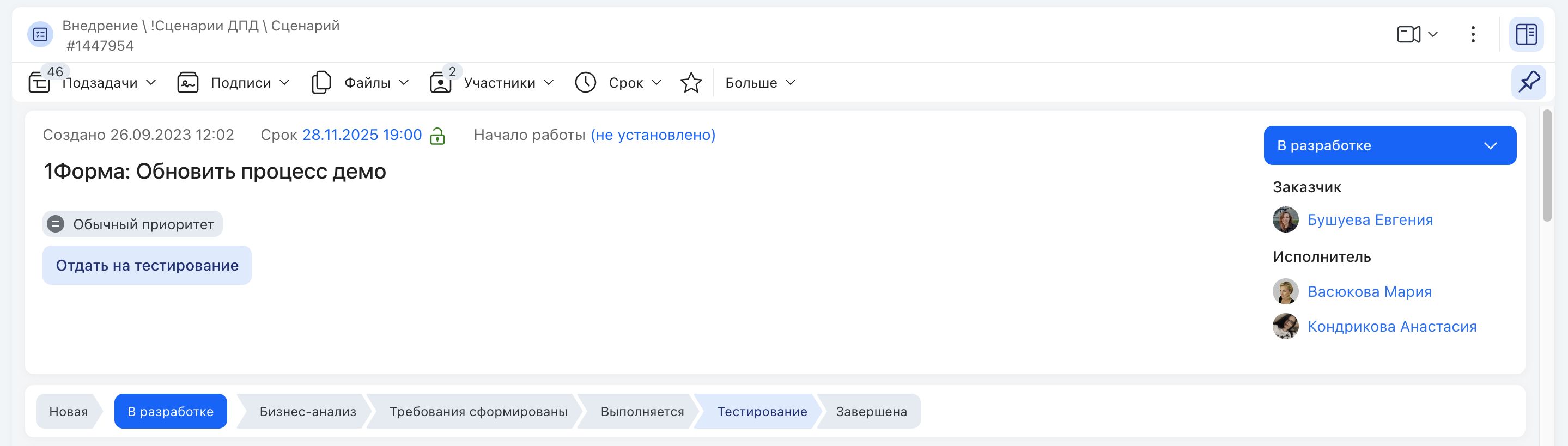
Task: Click Васюкова Мария's avatar
Action: pyautogui.click(x=1285, y=291)
